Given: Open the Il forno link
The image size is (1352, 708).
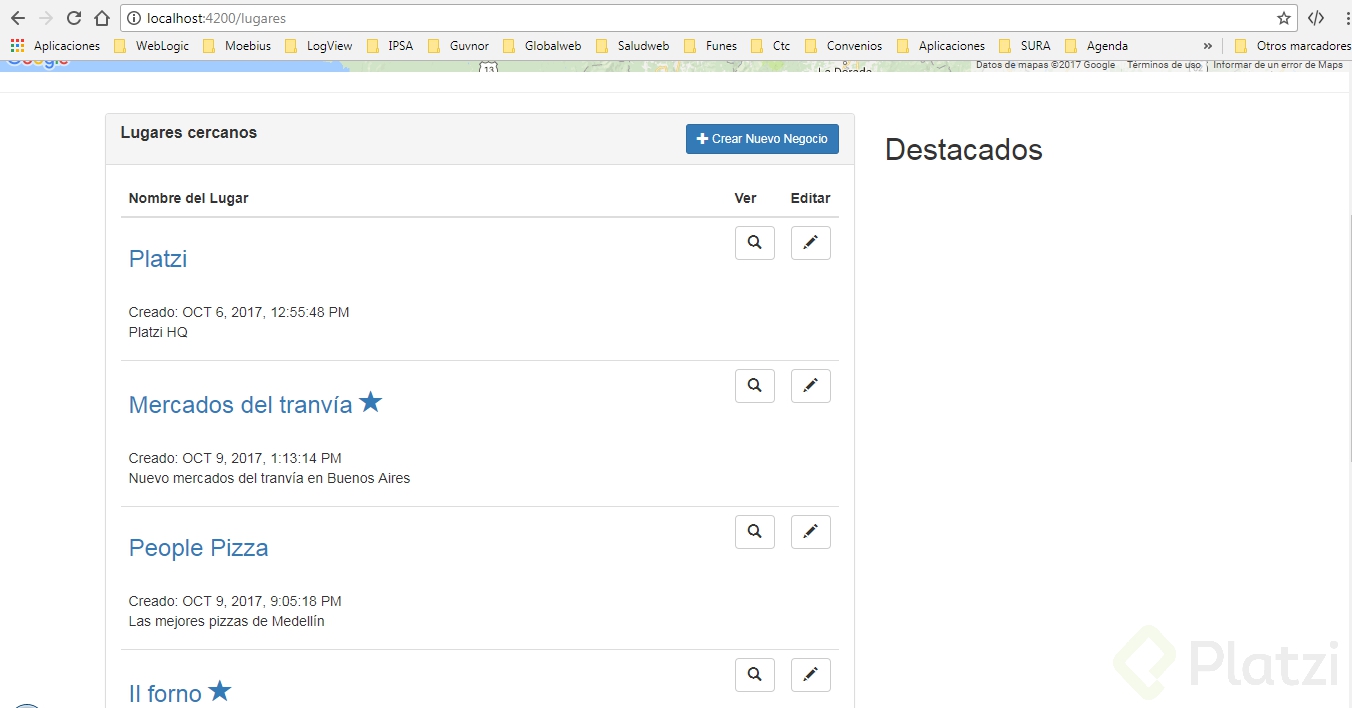Looking at the screenshot, I should pyautogui.click(x=165, y=694).
